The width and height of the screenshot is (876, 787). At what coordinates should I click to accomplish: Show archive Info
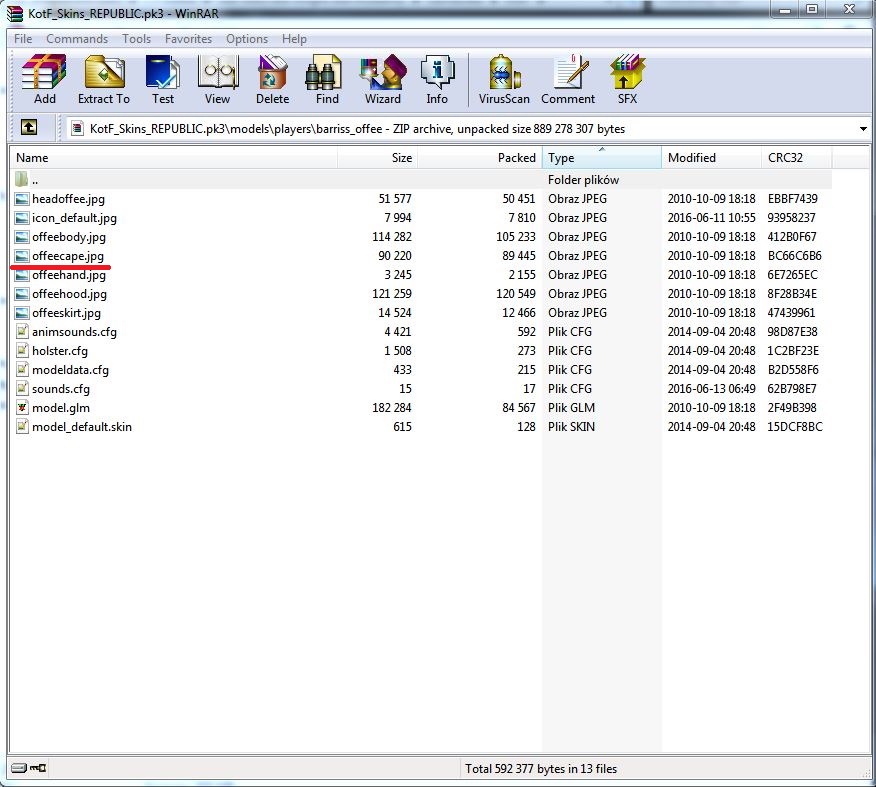437,80
